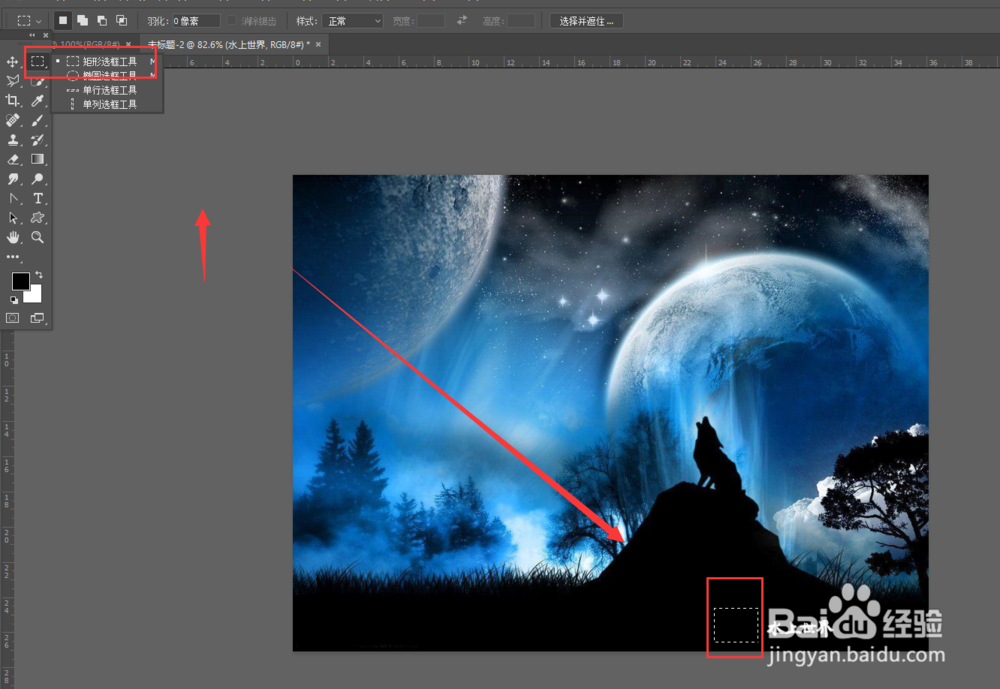Select the Polygonal Lasso tool
Screen dimensions: 1000x689
pos(12,81)
